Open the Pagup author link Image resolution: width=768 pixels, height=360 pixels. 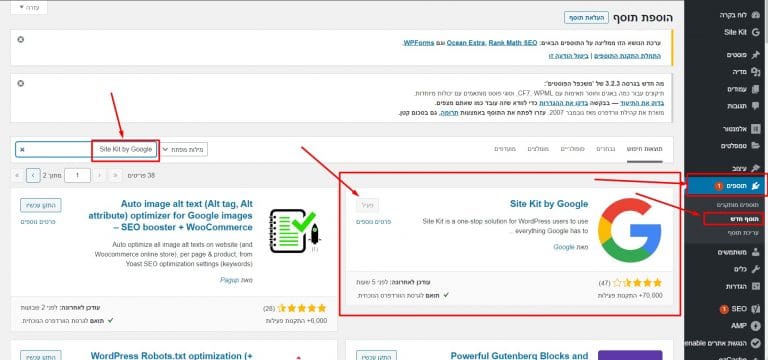[229, 280]
